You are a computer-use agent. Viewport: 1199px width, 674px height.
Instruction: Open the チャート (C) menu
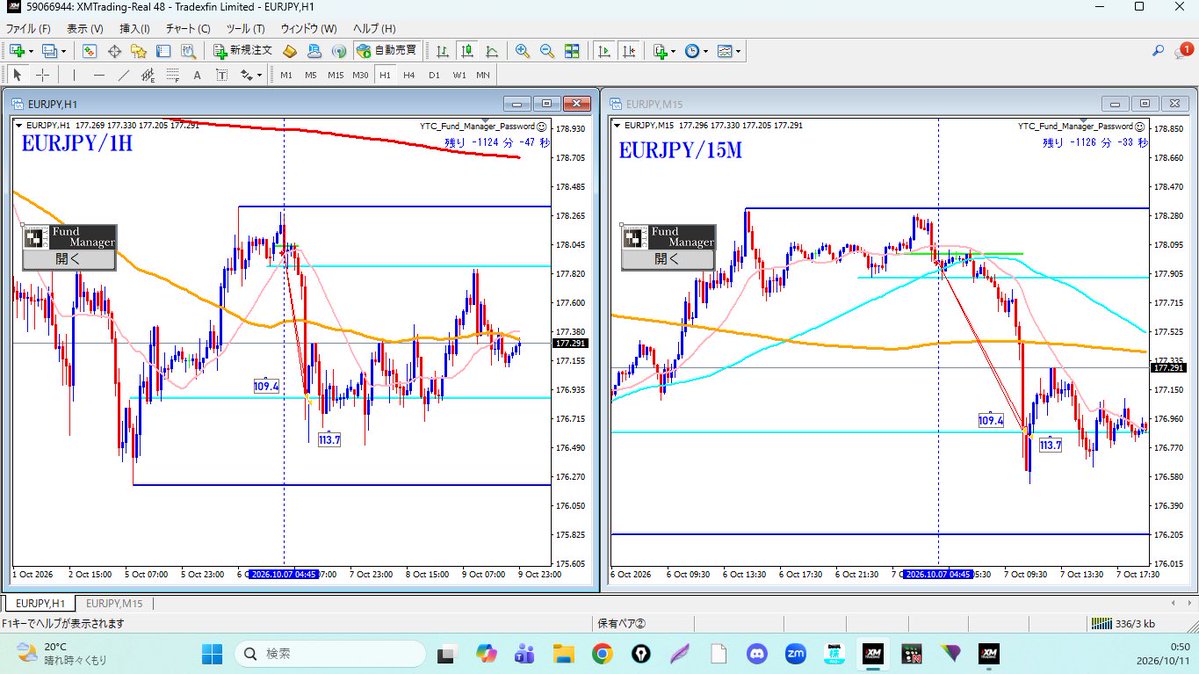[x=188, y=28]
